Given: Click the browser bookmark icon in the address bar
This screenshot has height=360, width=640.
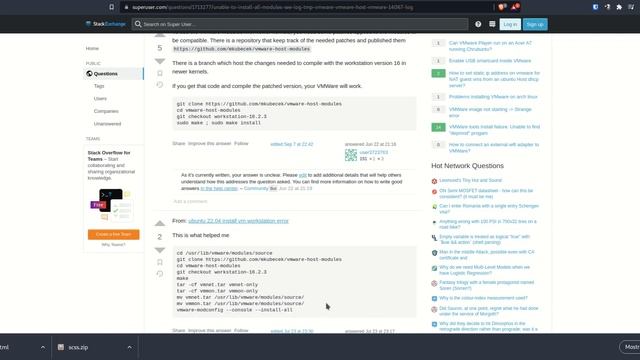Looking at the screenshot, I should pyautogui.click(x=111, y=7).
